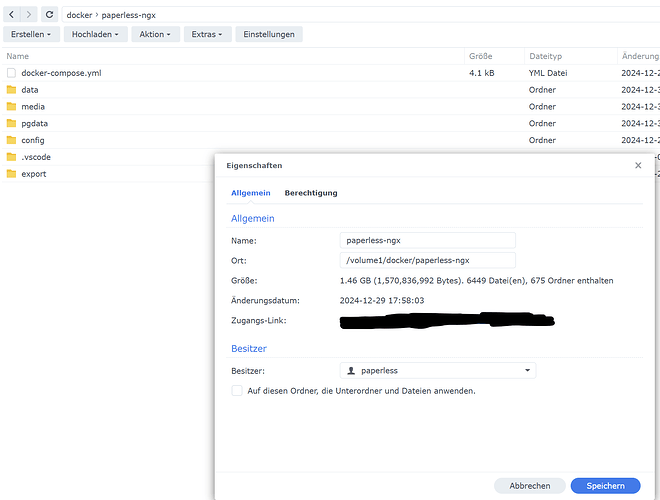The height and width of the screenshot is (500, 660).
Task: Open the Aktion dropdown menu
Action: point(155,34)
